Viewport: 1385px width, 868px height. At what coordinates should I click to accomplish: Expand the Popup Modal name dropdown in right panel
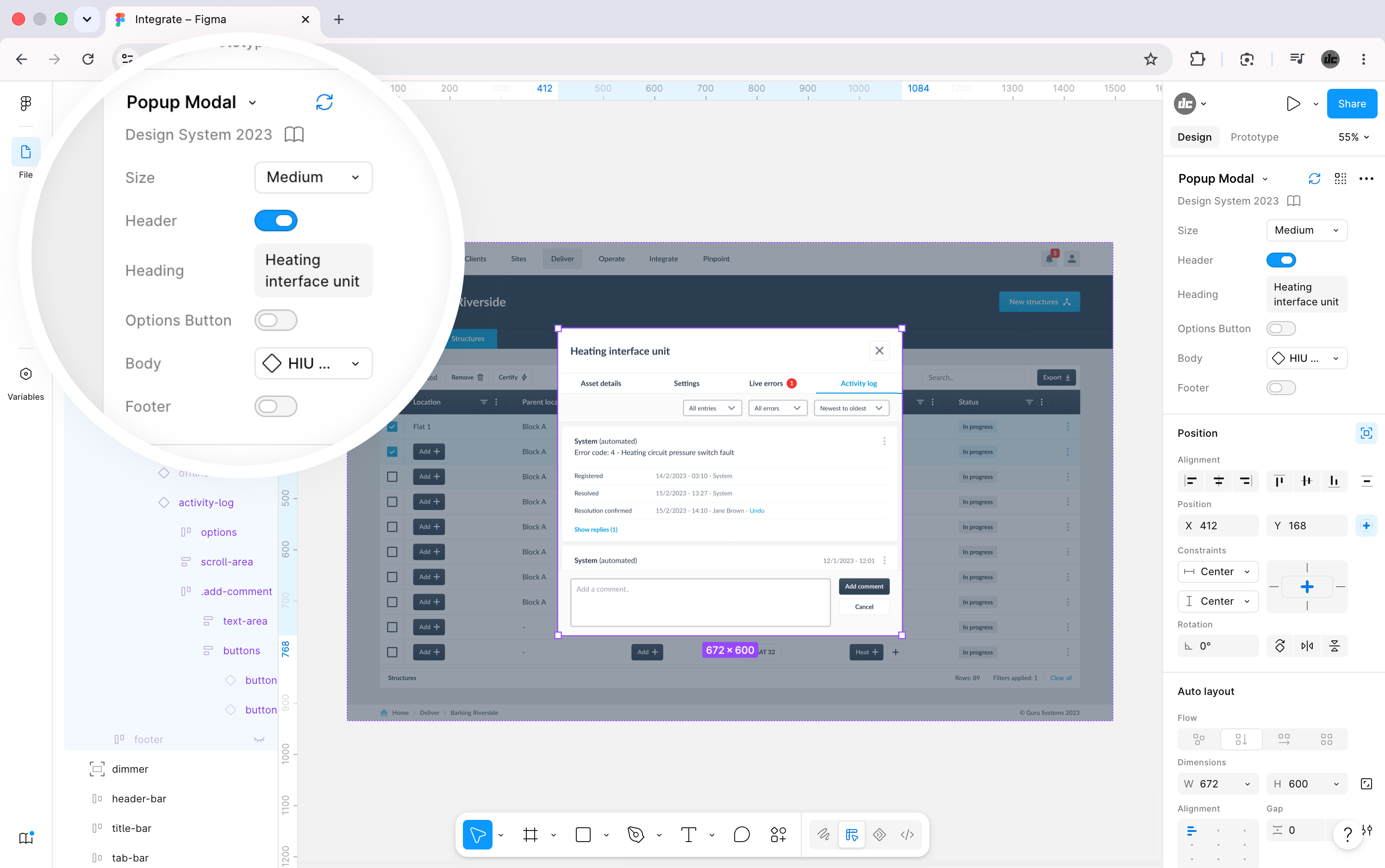[1265, 179]
